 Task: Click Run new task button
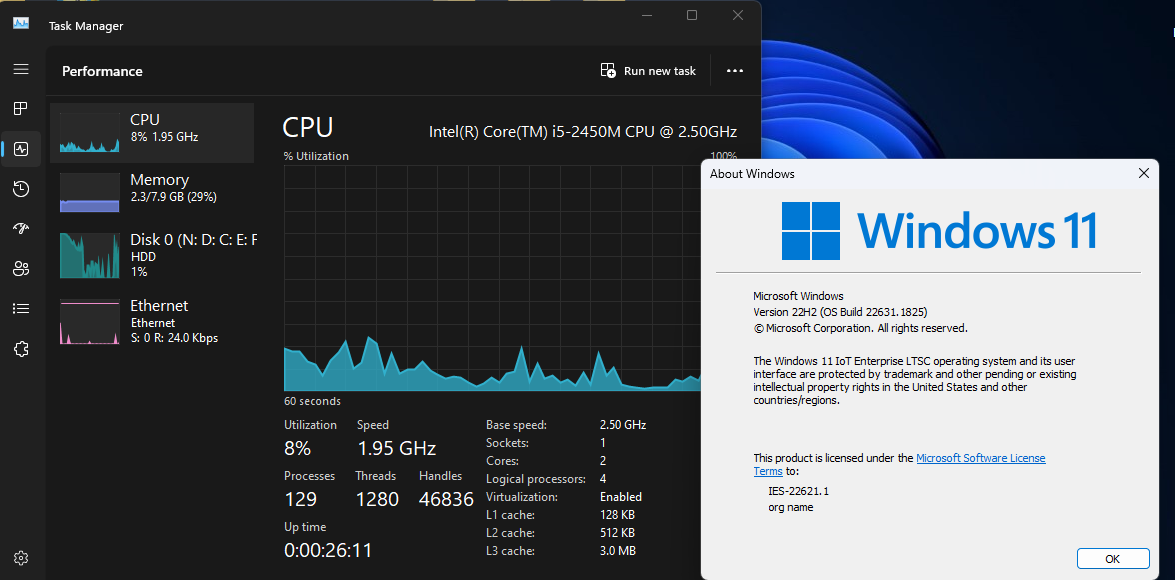(x=648, y=70)
